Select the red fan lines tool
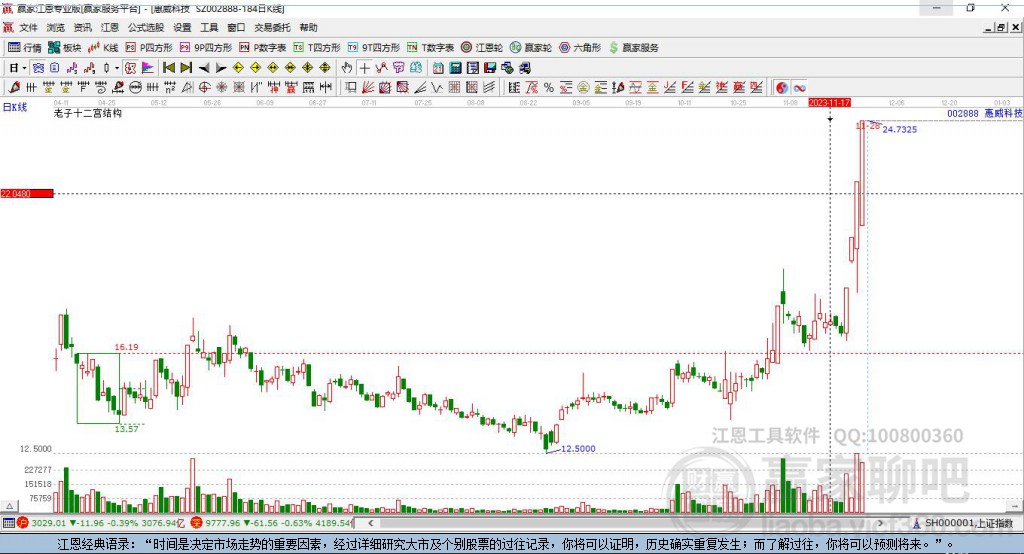This screenshot has width=1024, height=554. pos(368,88)
